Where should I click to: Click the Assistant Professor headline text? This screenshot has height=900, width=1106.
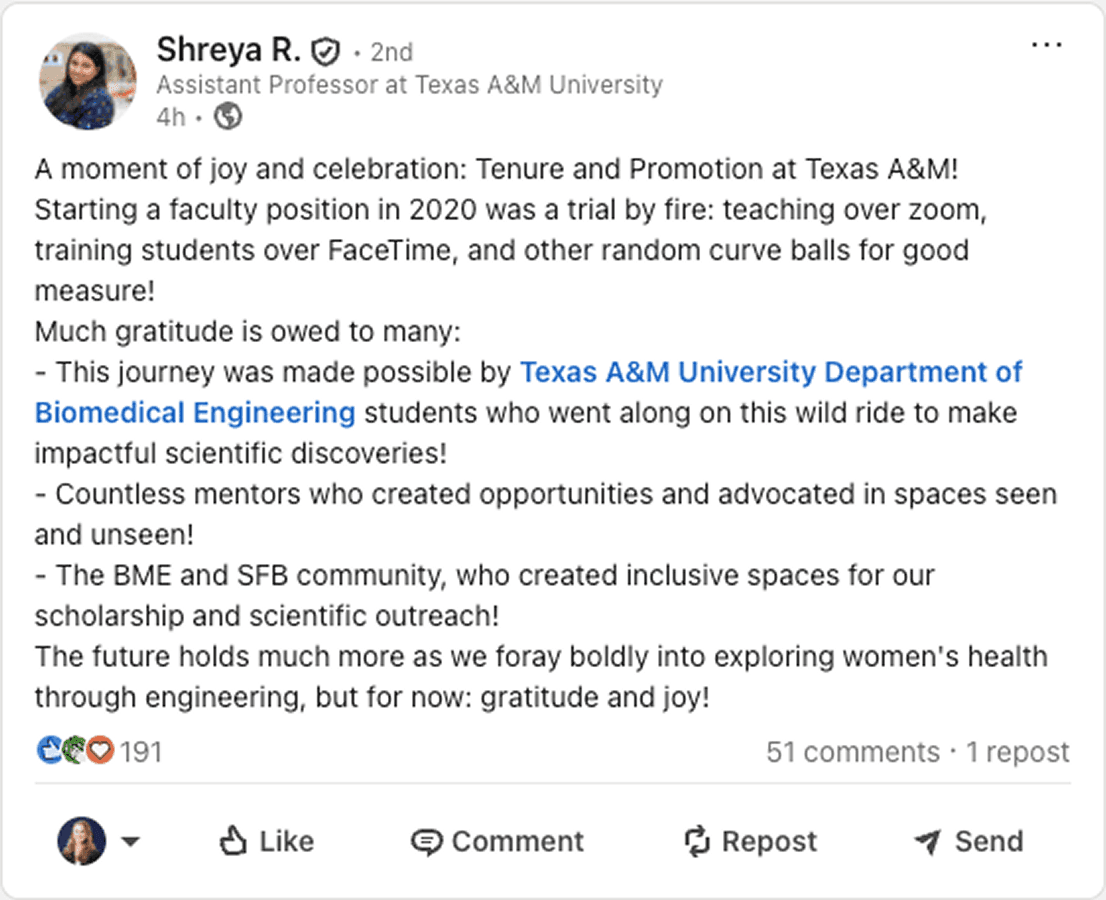409,85
